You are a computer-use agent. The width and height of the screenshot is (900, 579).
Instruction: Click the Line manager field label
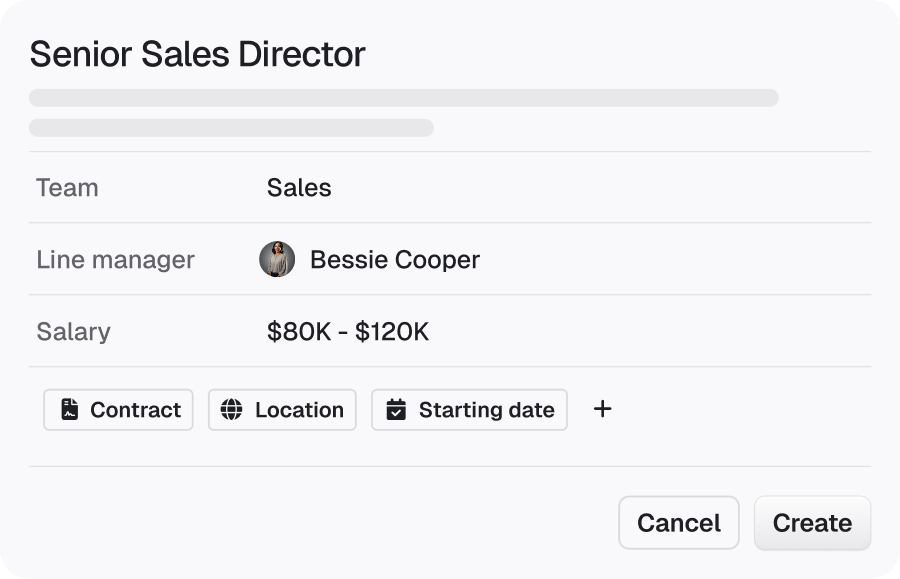[115, 259]
